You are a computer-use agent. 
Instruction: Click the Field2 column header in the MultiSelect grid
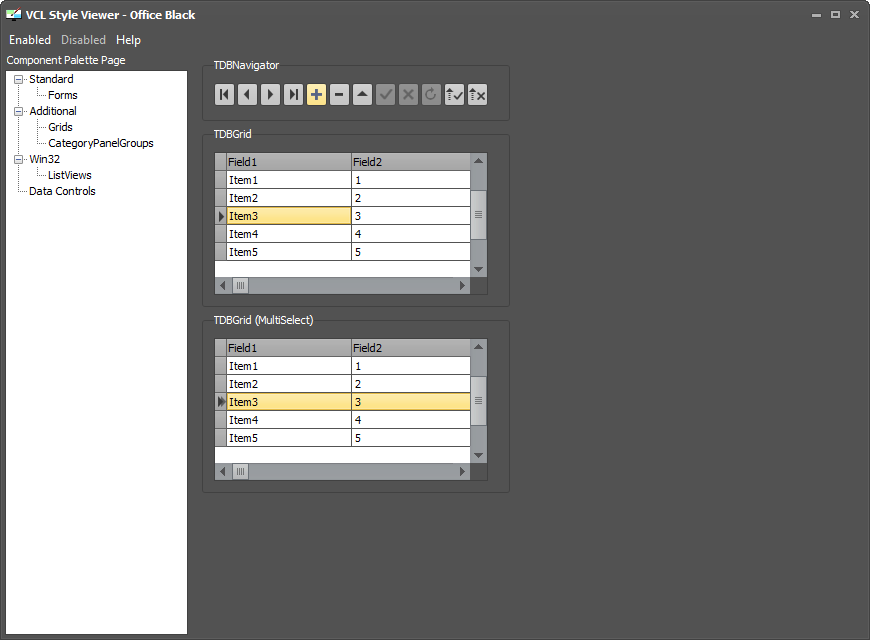click(411, 348)
